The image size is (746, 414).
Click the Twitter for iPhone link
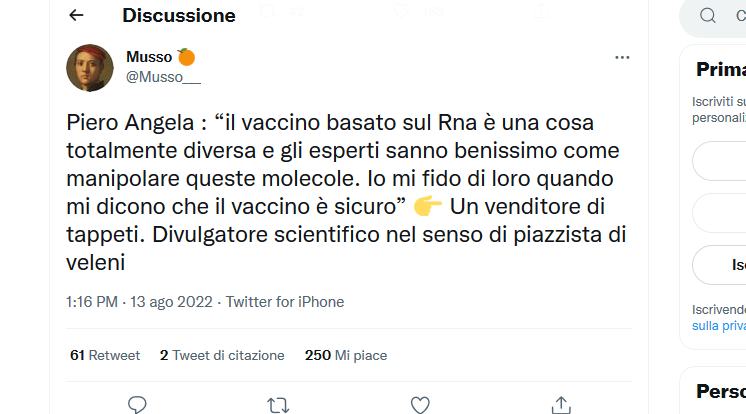pos(285,302)
